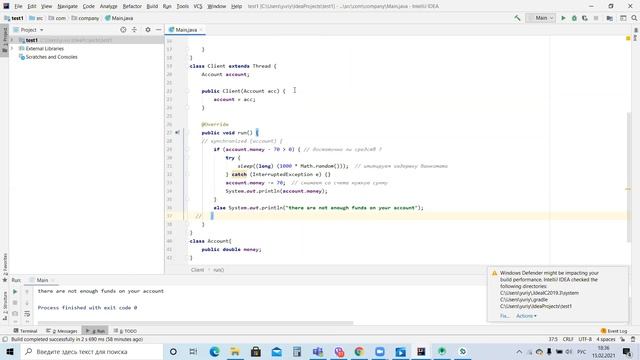The image size is (640, 360).
Task: Show hidden system tray icons chevron
Action: (519, 351)
